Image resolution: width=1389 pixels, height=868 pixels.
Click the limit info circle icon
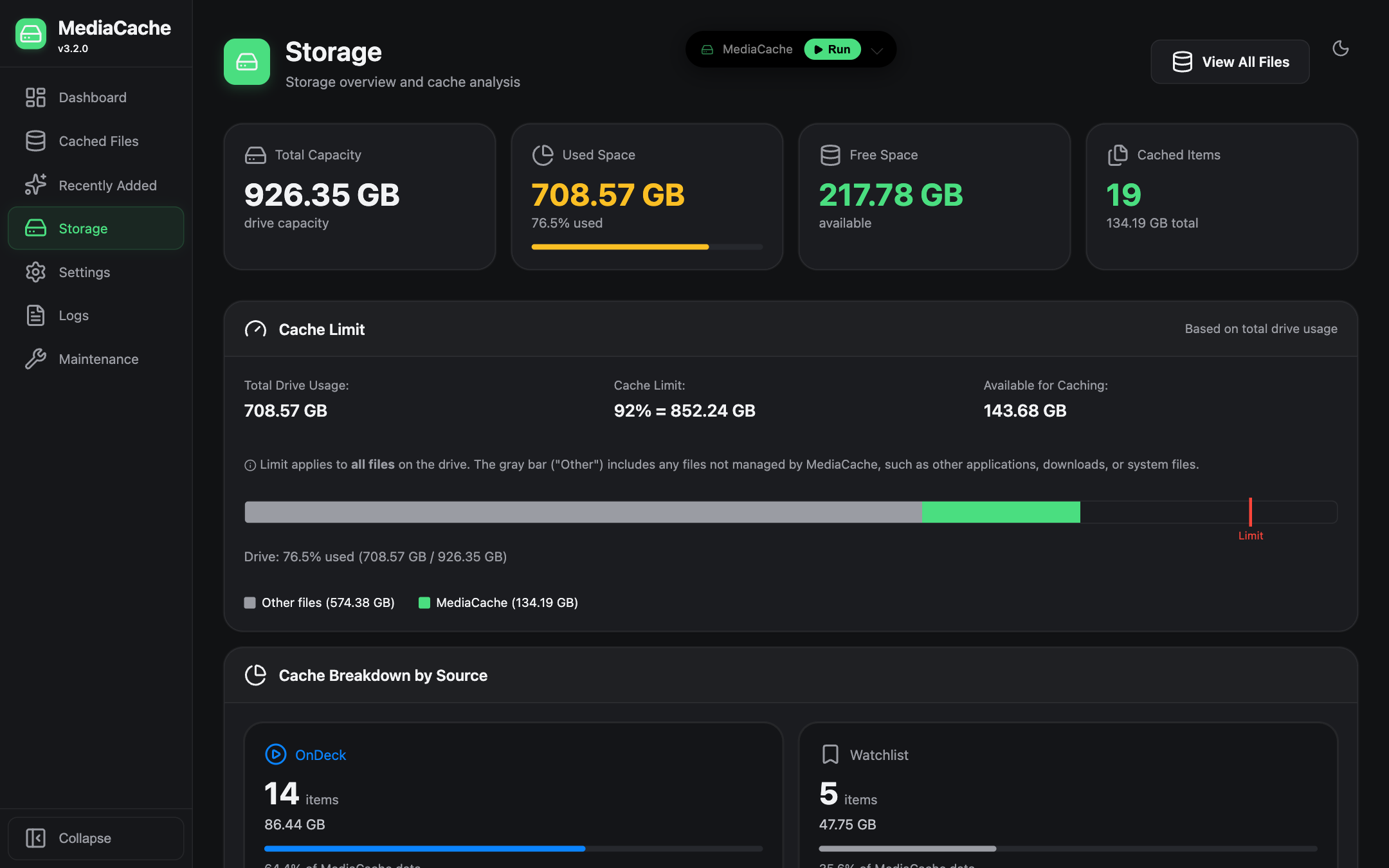pyautogui.click(x=250, y=466)
